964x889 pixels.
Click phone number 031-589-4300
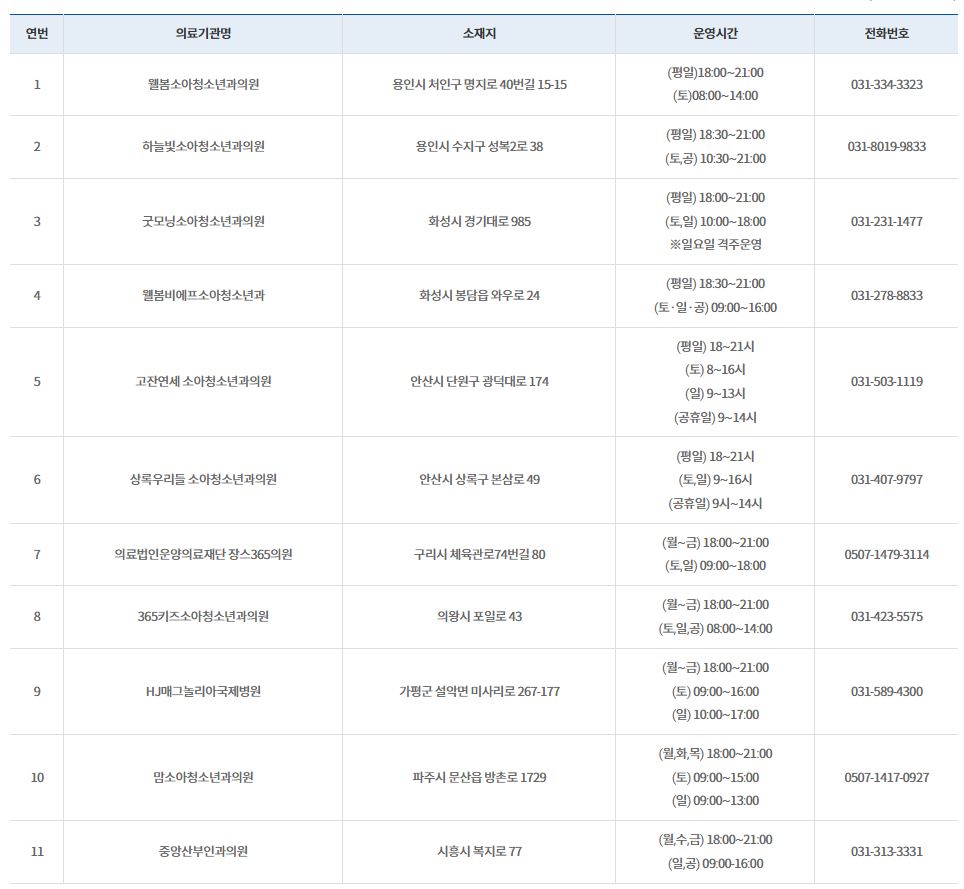pyautogui.click(x=887, y=691)
